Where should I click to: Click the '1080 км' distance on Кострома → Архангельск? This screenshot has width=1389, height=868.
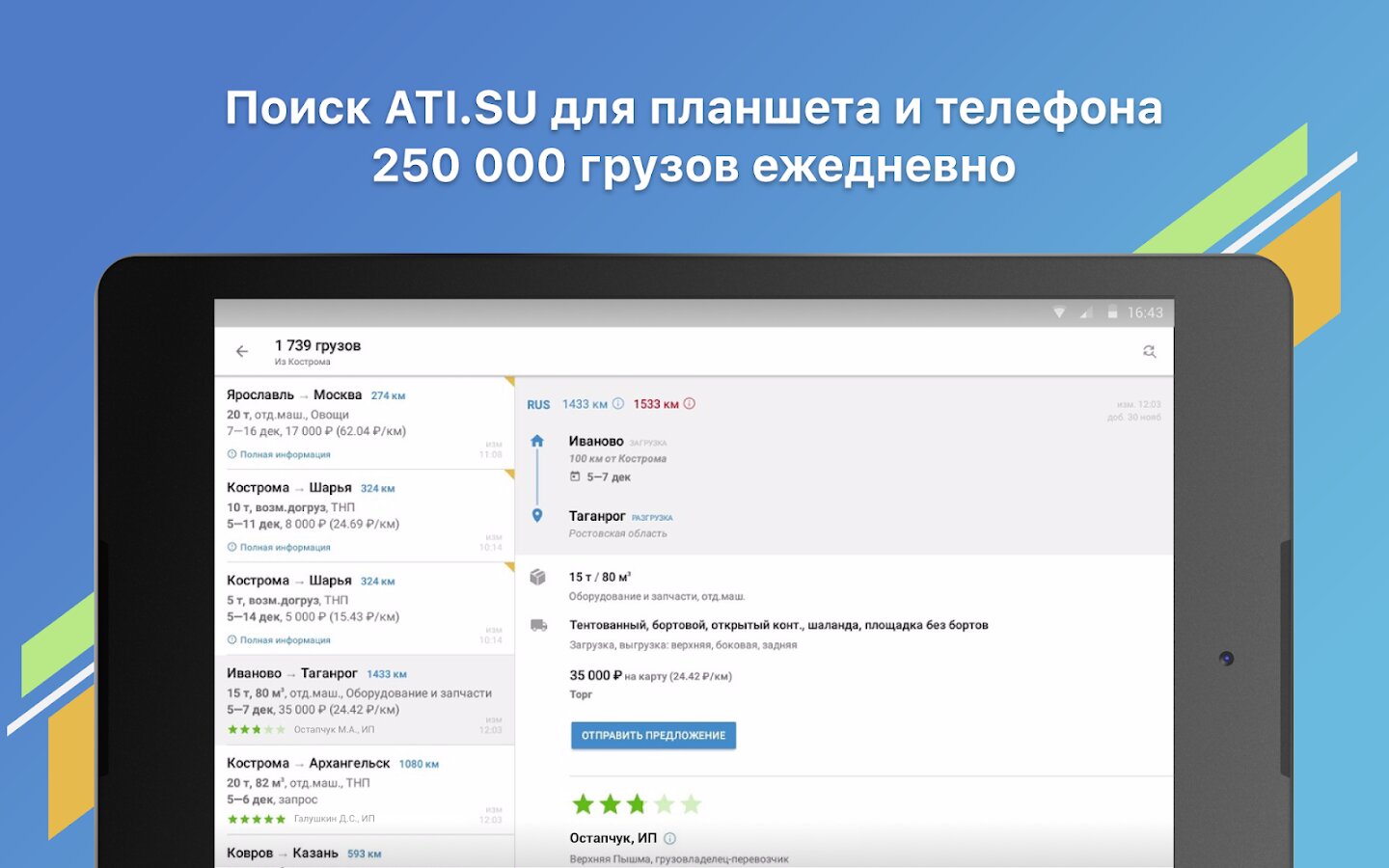click(x=419, y=764)
